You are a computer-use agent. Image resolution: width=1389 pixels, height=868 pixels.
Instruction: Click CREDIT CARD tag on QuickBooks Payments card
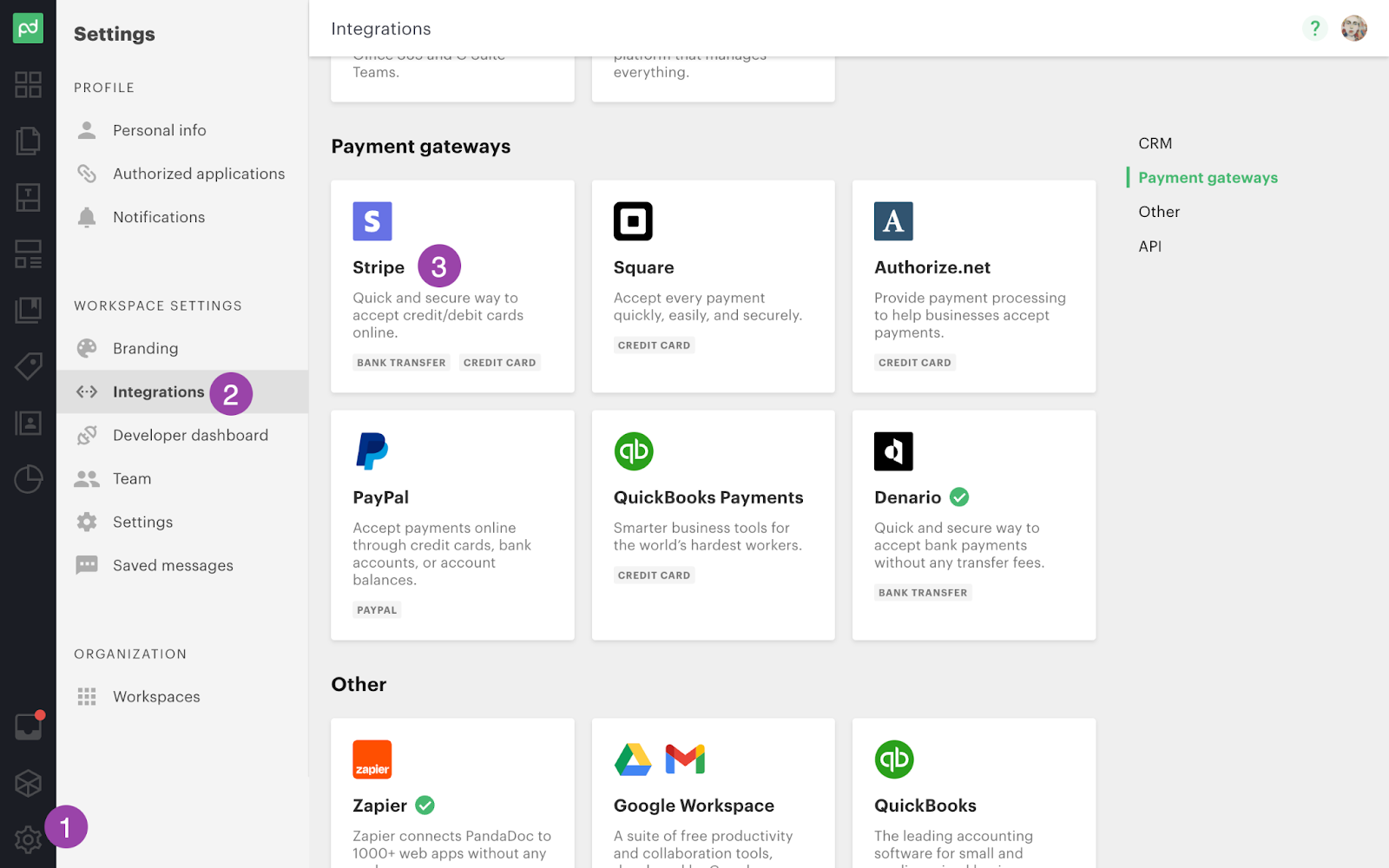[x=654, y=575]
